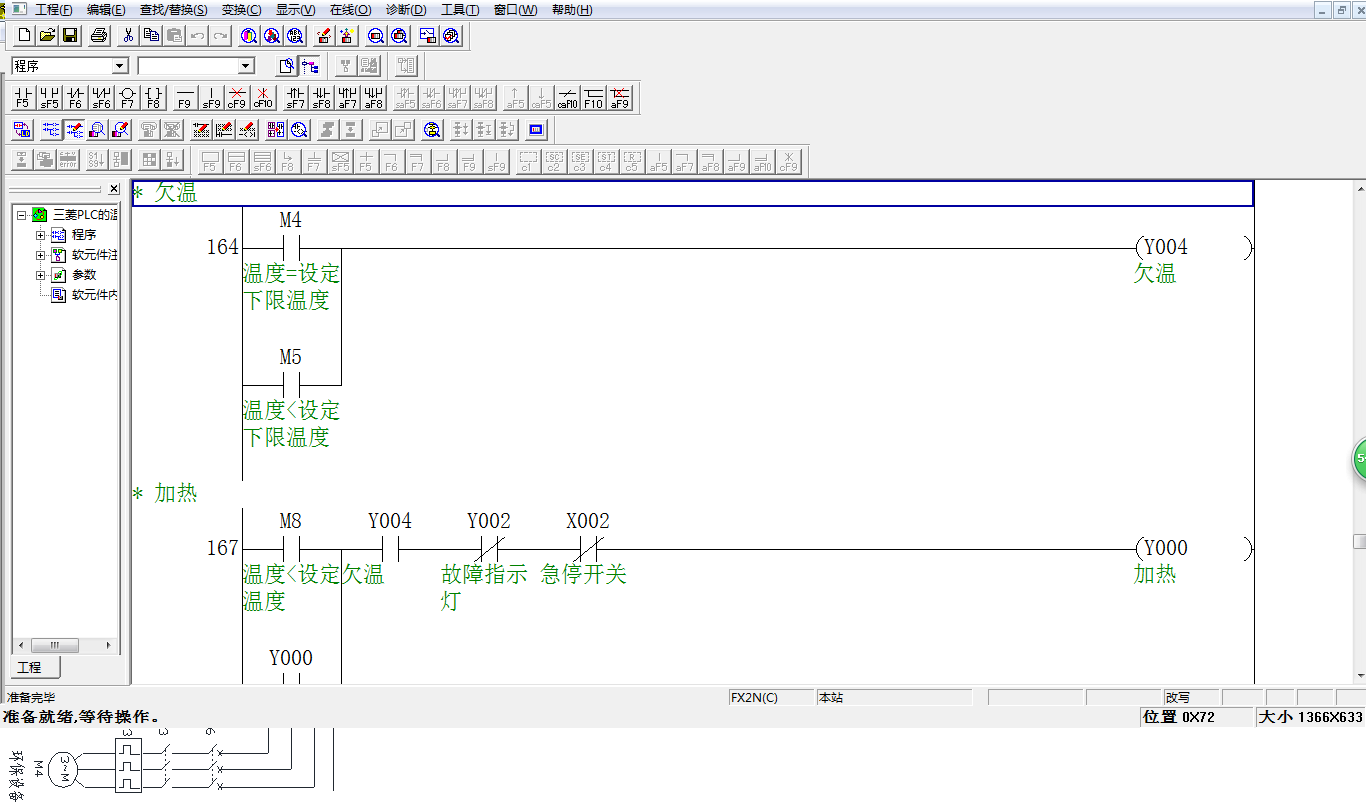Toggle monitor write mode with pencil icon
Viewport: 1366px width, 804px height.
pyautogui.click(x=122, y=129)
